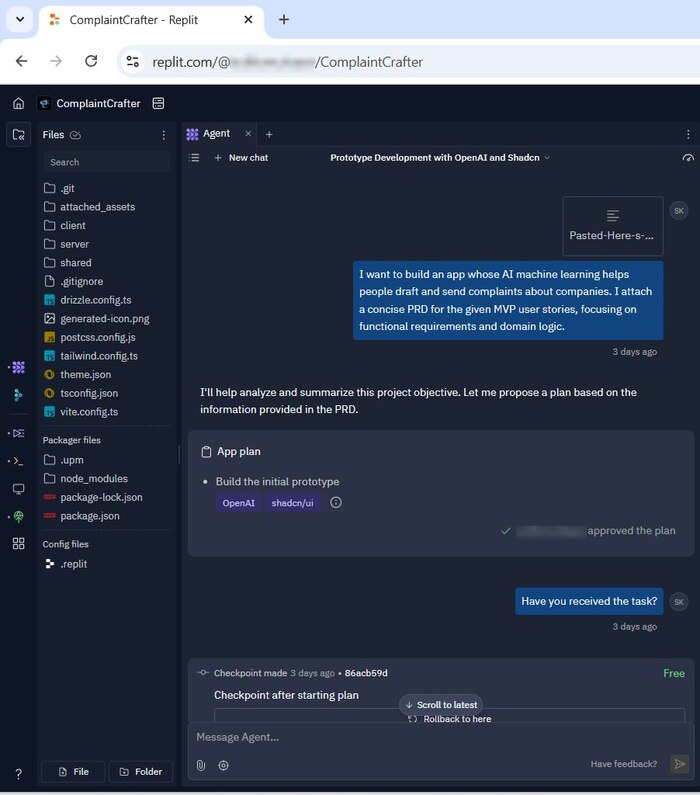The height and width of the screenshot is (795, 700).
Task: Open the Pasted-Here-s attachment thumbnail
Action: (x=612, y=225)
